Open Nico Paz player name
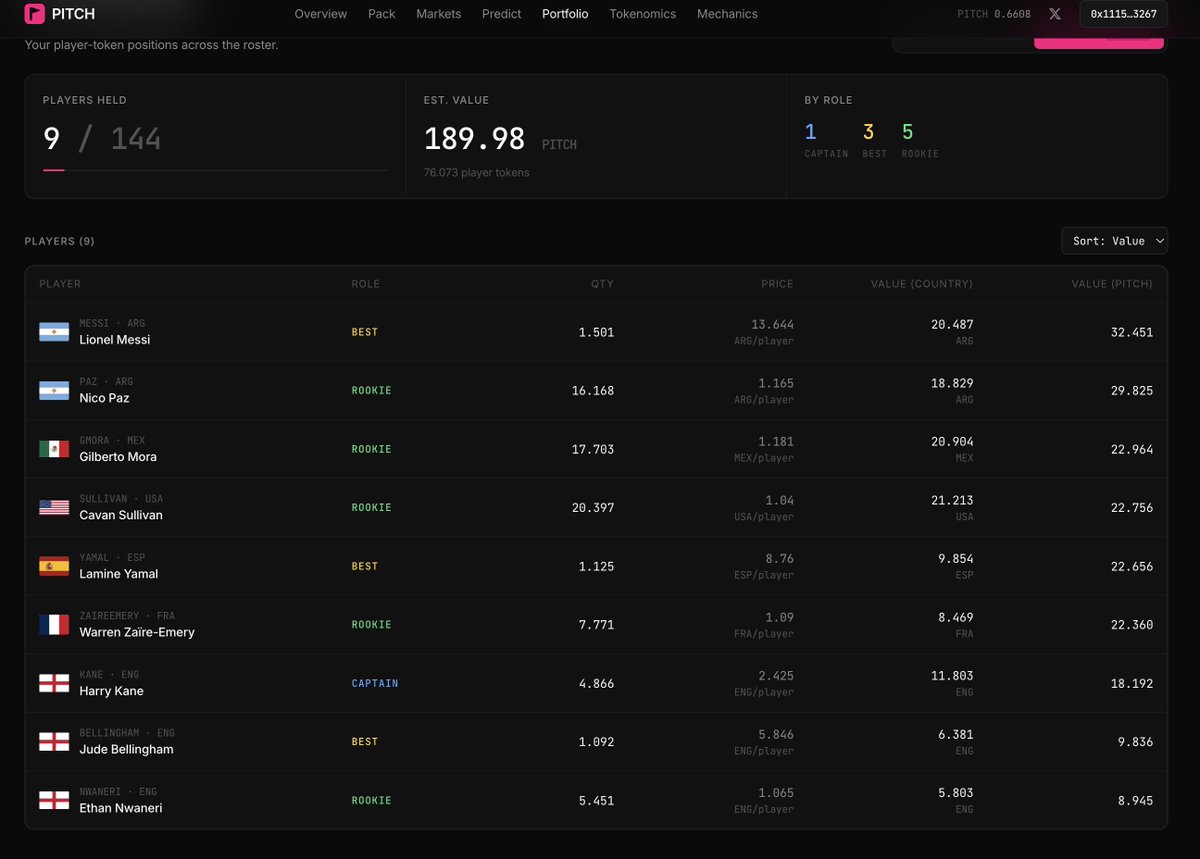Screen dimensions: 1200x859 [104, 398]
